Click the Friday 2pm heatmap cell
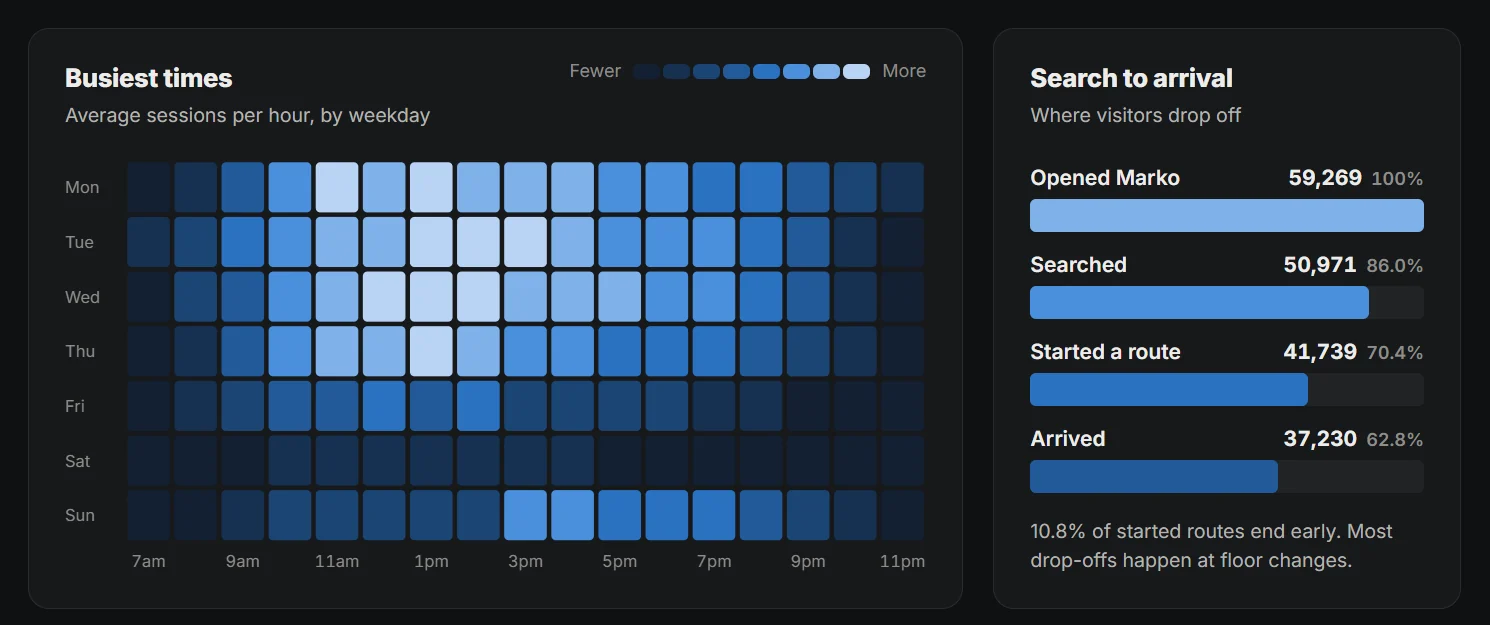The width and height of the screenshot is (1490, 625). click(x=478, y=406)
